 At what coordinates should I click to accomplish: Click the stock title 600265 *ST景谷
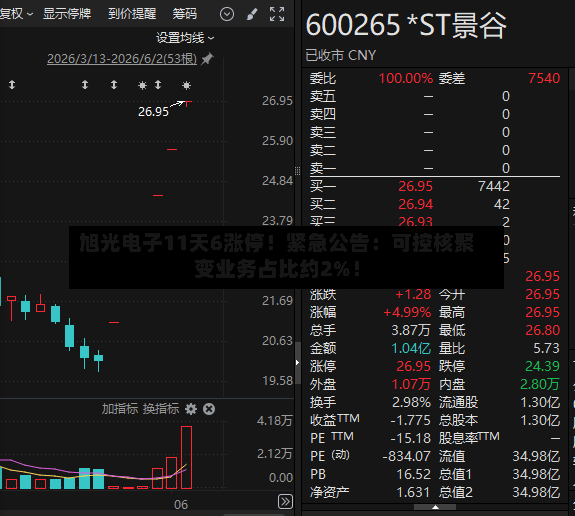tap(406, 26)
